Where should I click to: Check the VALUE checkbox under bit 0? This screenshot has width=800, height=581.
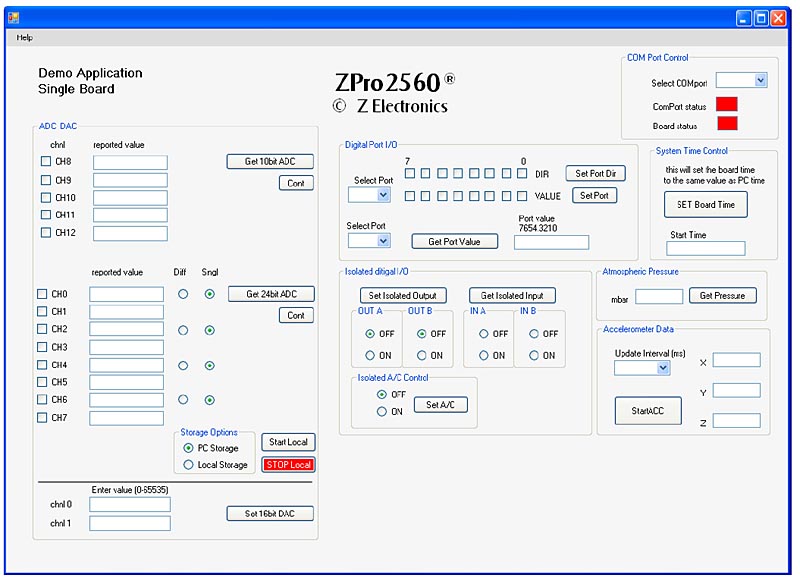[x=522, y=196]
